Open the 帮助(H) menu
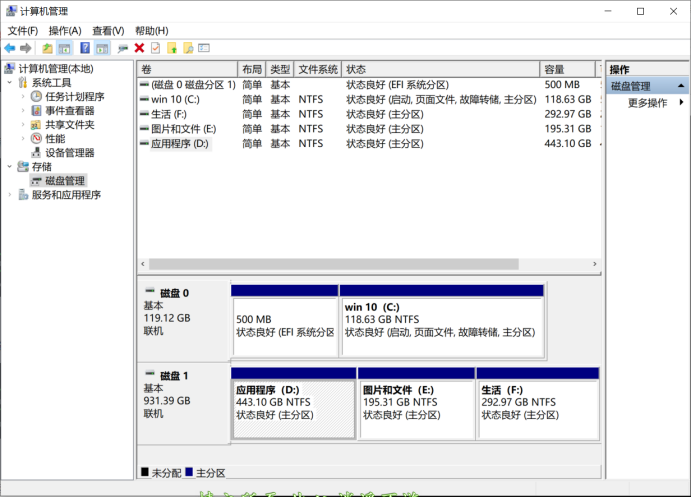 click(152, 31)
